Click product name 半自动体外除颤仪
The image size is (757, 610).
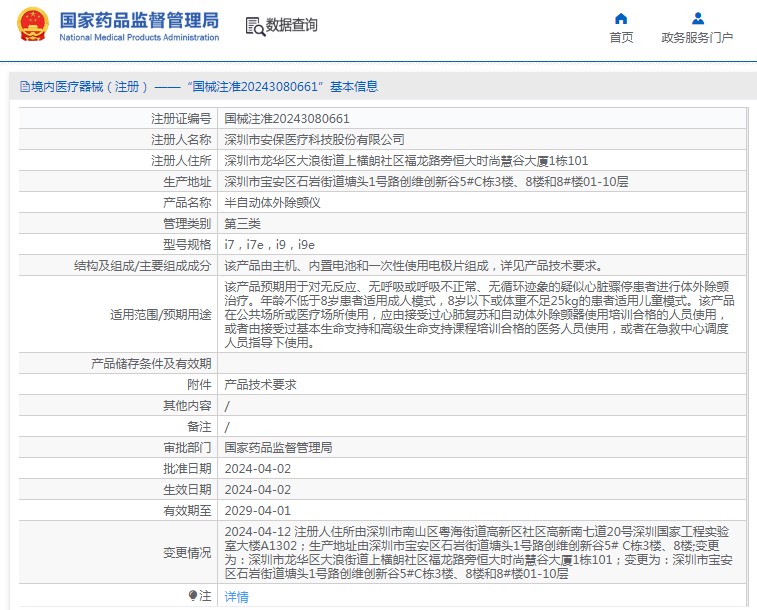click(272, 203)
